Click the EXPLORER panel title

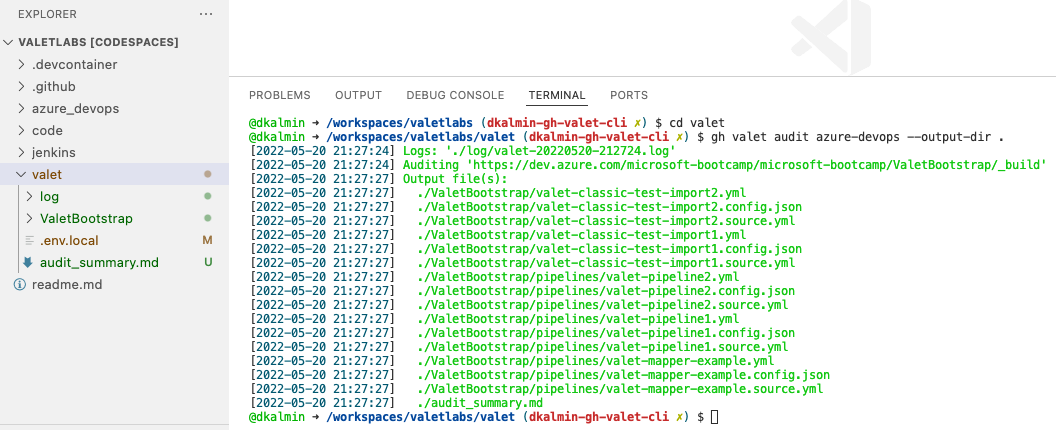coord(47,14)
